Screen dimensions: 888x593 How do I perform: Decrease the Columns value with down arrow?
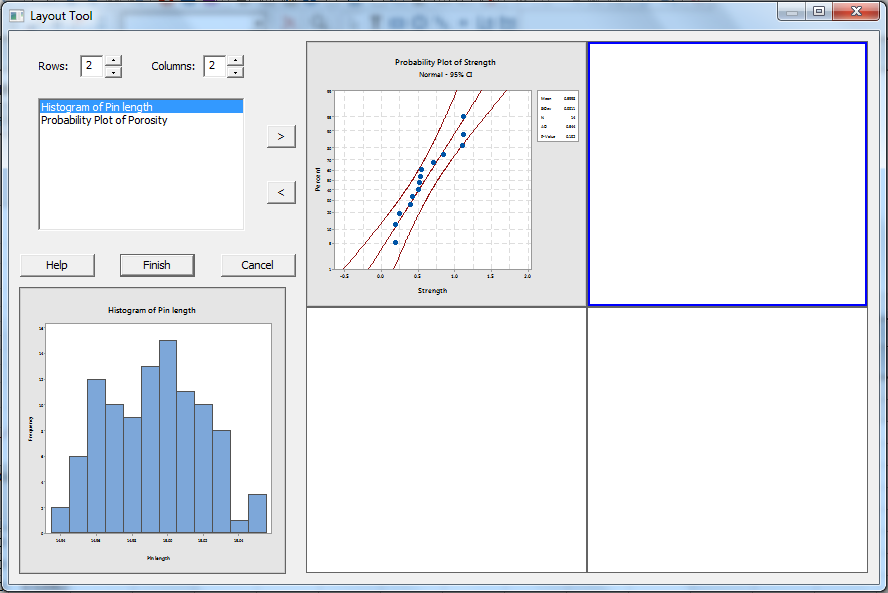[x=235, y=72]
